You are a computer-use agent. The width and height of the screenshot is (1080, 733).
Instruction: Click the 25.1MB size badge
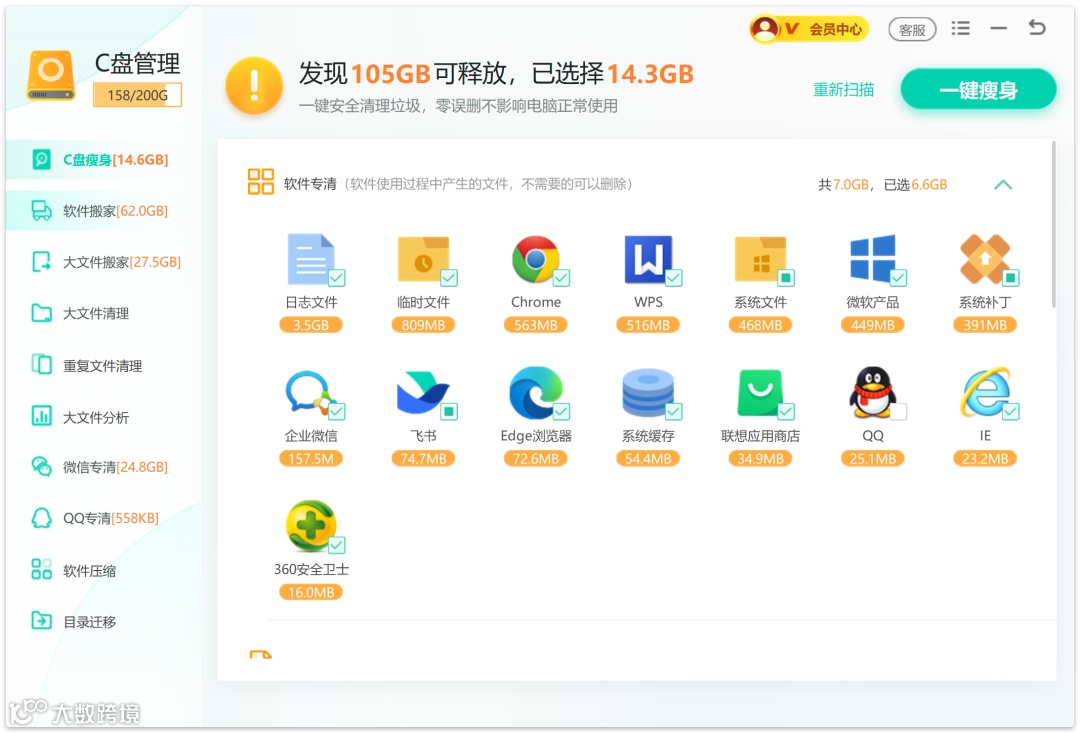(x=873, y=458)
